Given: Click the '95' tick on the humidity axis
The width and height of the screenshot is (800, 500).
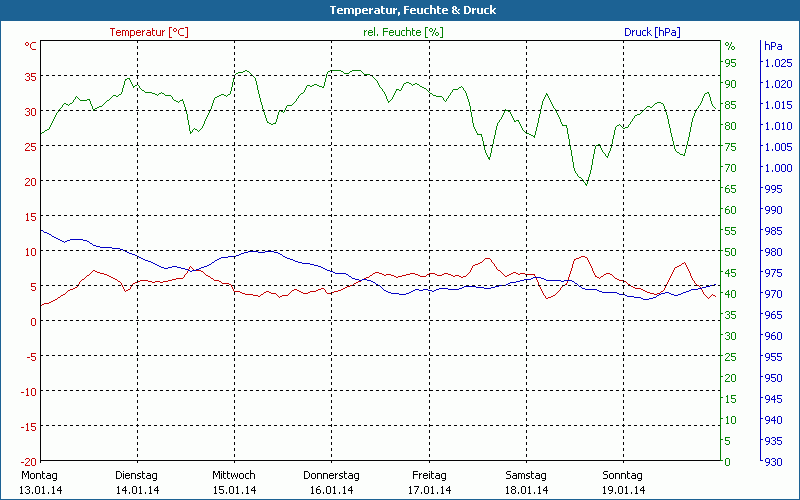Looking at the screenshot, I should pyautogui.click(x=731, y=63).
